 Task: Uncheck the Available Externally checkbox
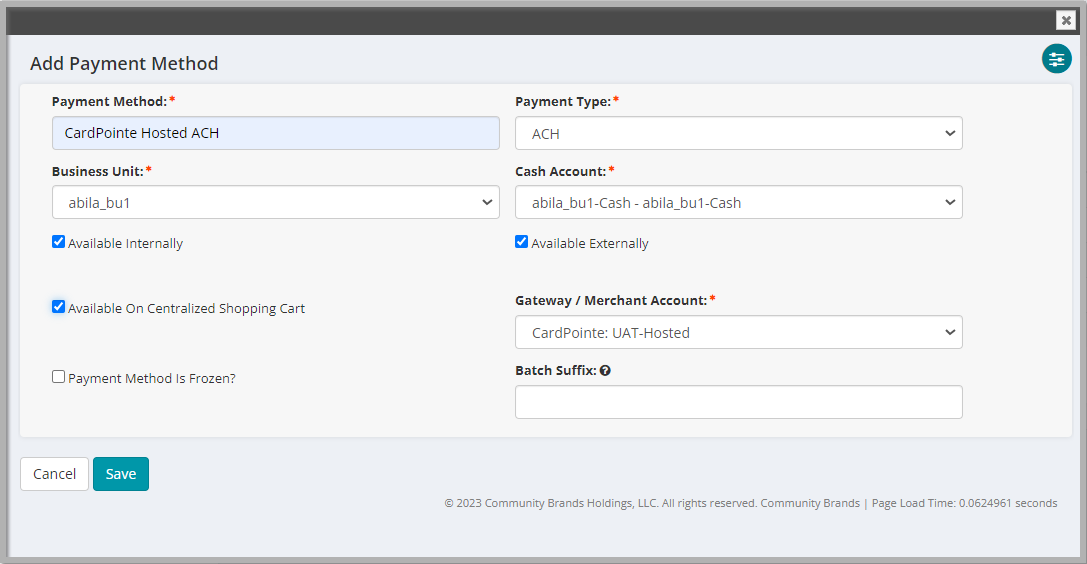coord(521,242)
